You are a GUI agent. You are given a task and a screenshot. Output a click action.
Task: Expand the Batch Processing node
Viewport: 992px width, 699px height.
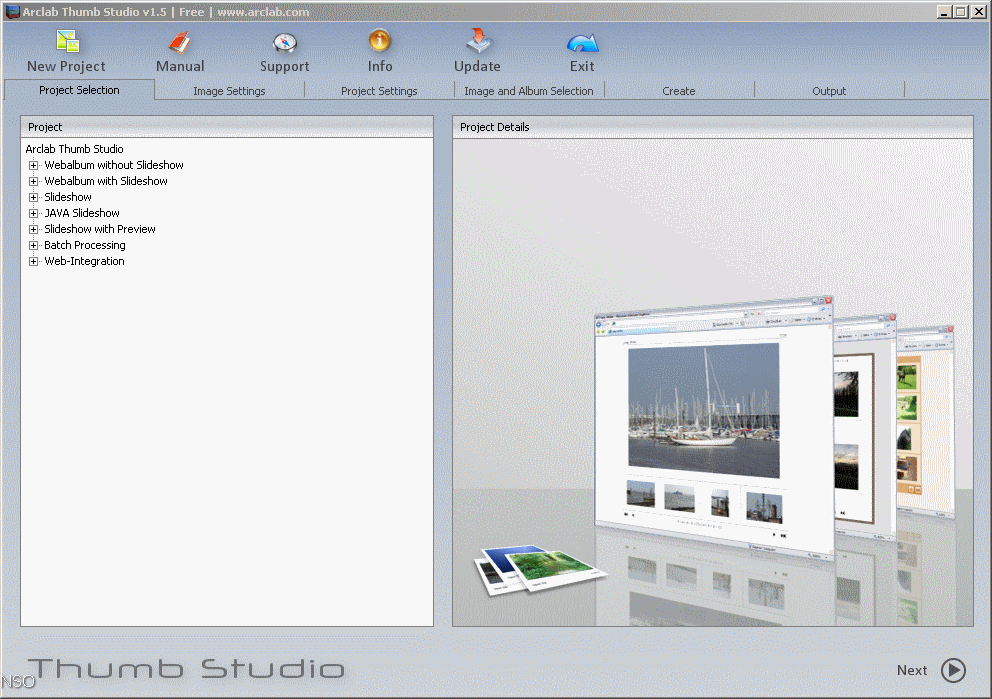coord(33,245)
